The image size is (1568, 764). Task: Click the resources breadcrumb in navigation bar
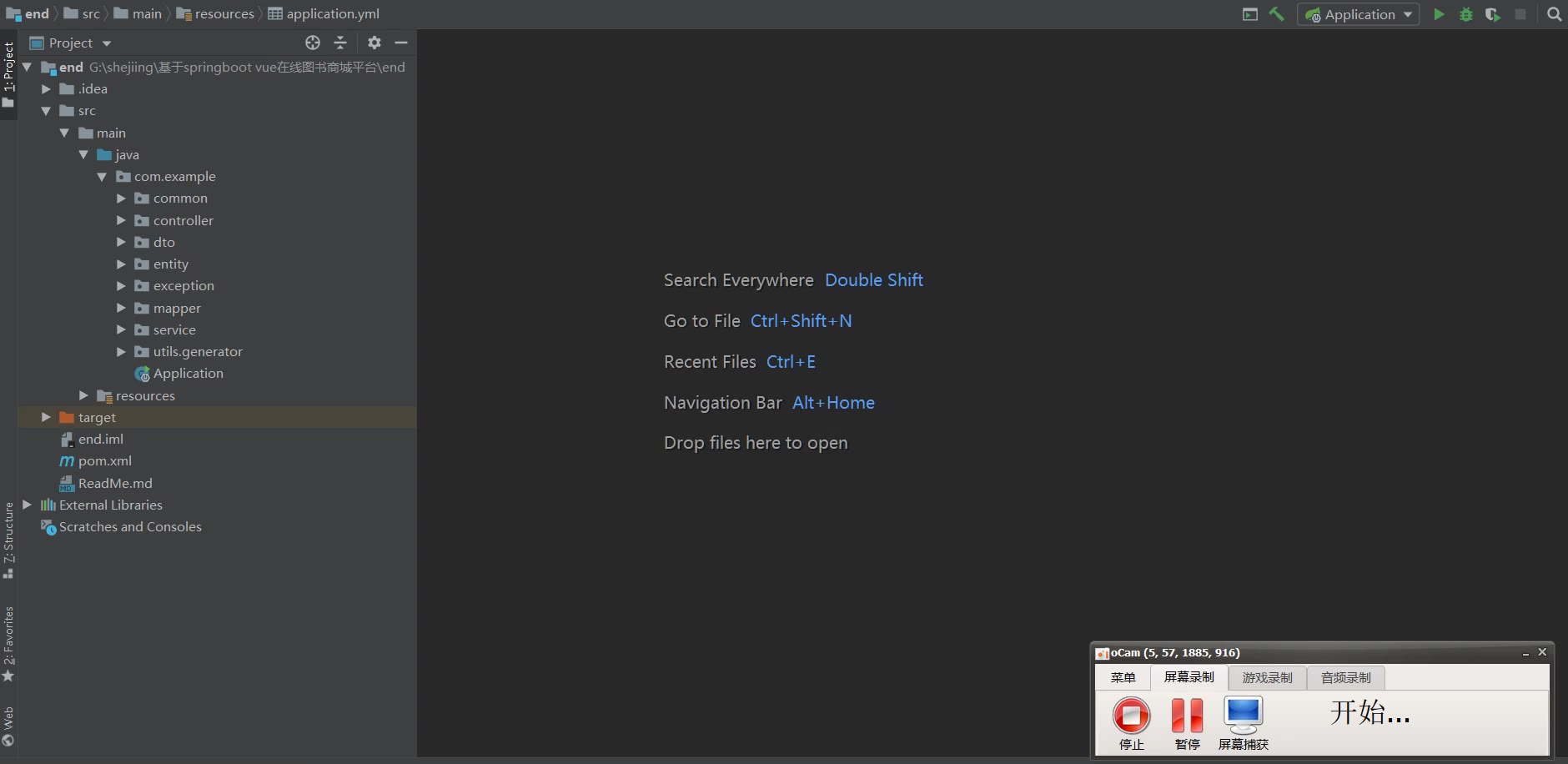pos(215,13)
